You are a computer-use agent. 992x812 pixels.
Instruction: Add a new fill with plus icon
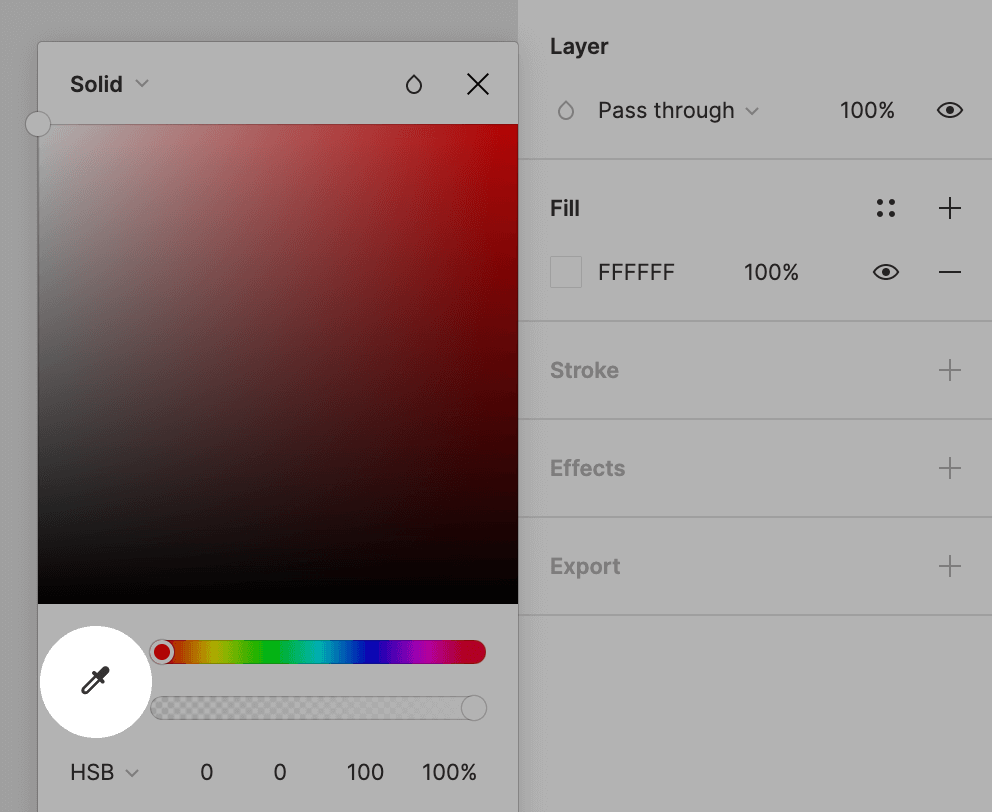coord(949,208)
